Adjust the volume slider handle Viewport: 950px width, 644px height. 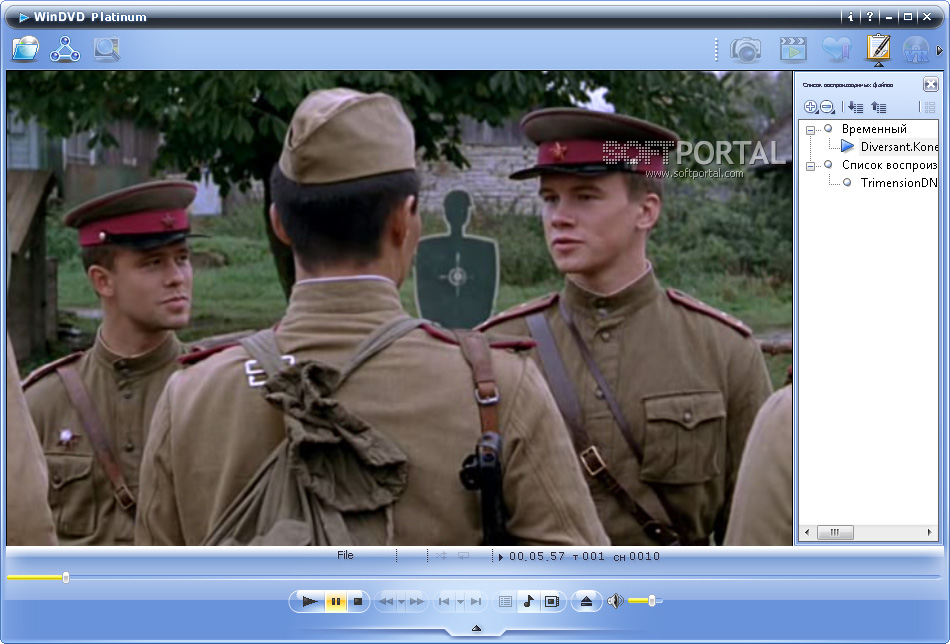point(652,601)
